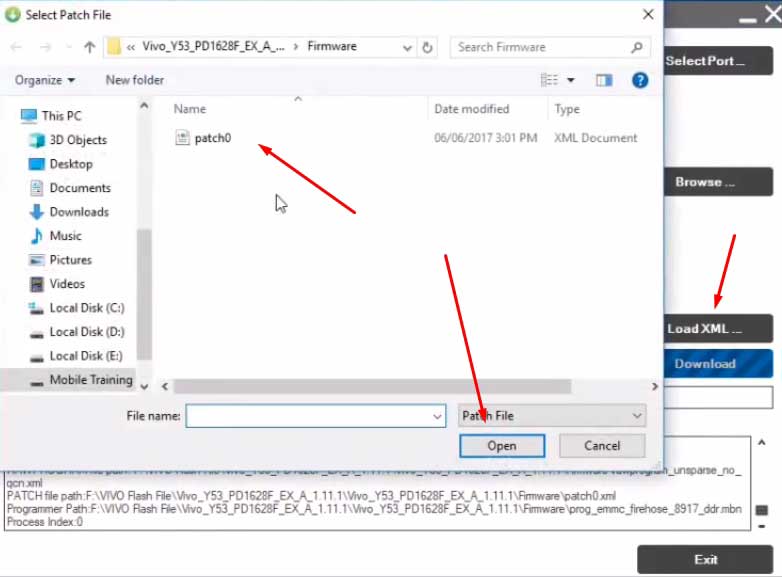Open Local Disk (D:)
Screen dimensions: 782x577
point(76,332)
